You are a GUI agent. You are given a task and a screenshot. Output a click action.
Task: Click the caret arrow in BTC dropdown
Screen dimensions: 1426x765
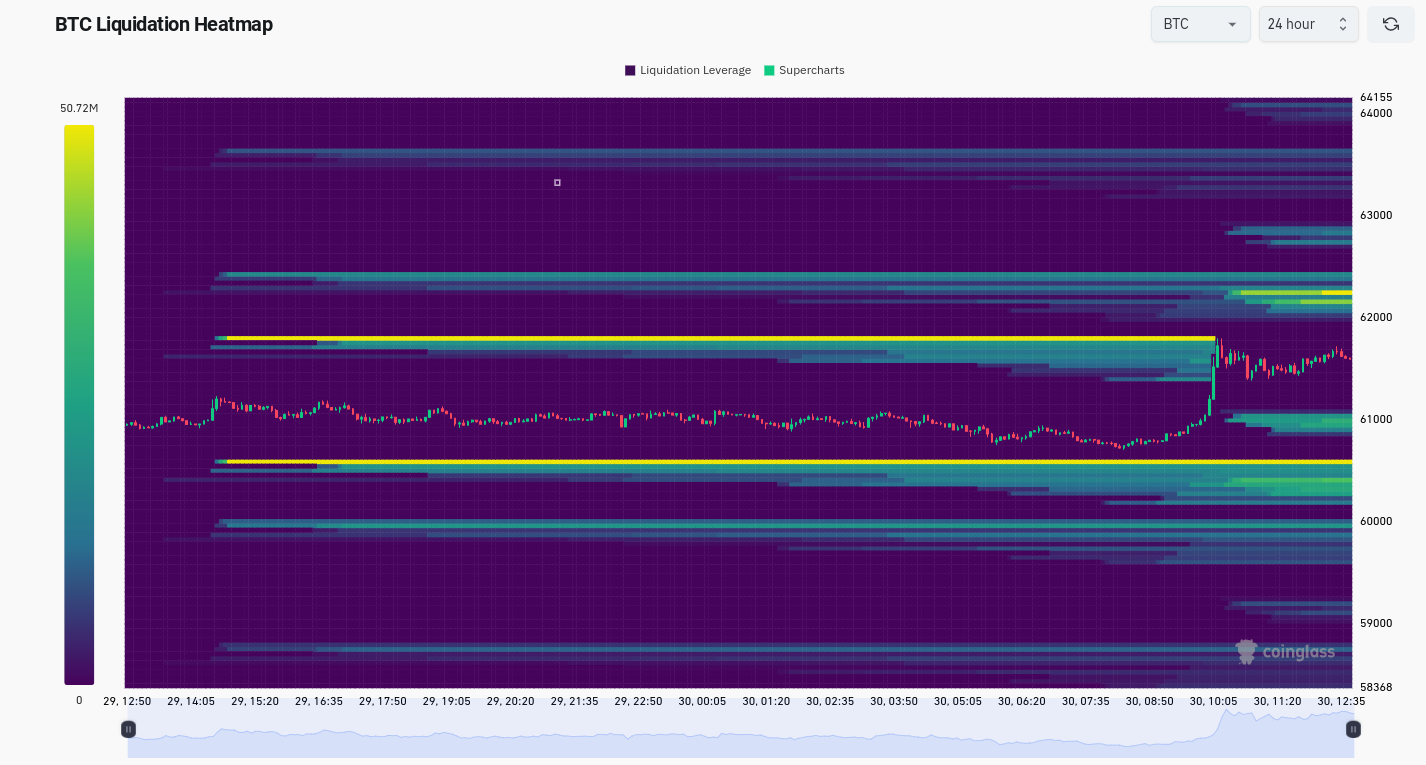click(x=1232, y=25)
